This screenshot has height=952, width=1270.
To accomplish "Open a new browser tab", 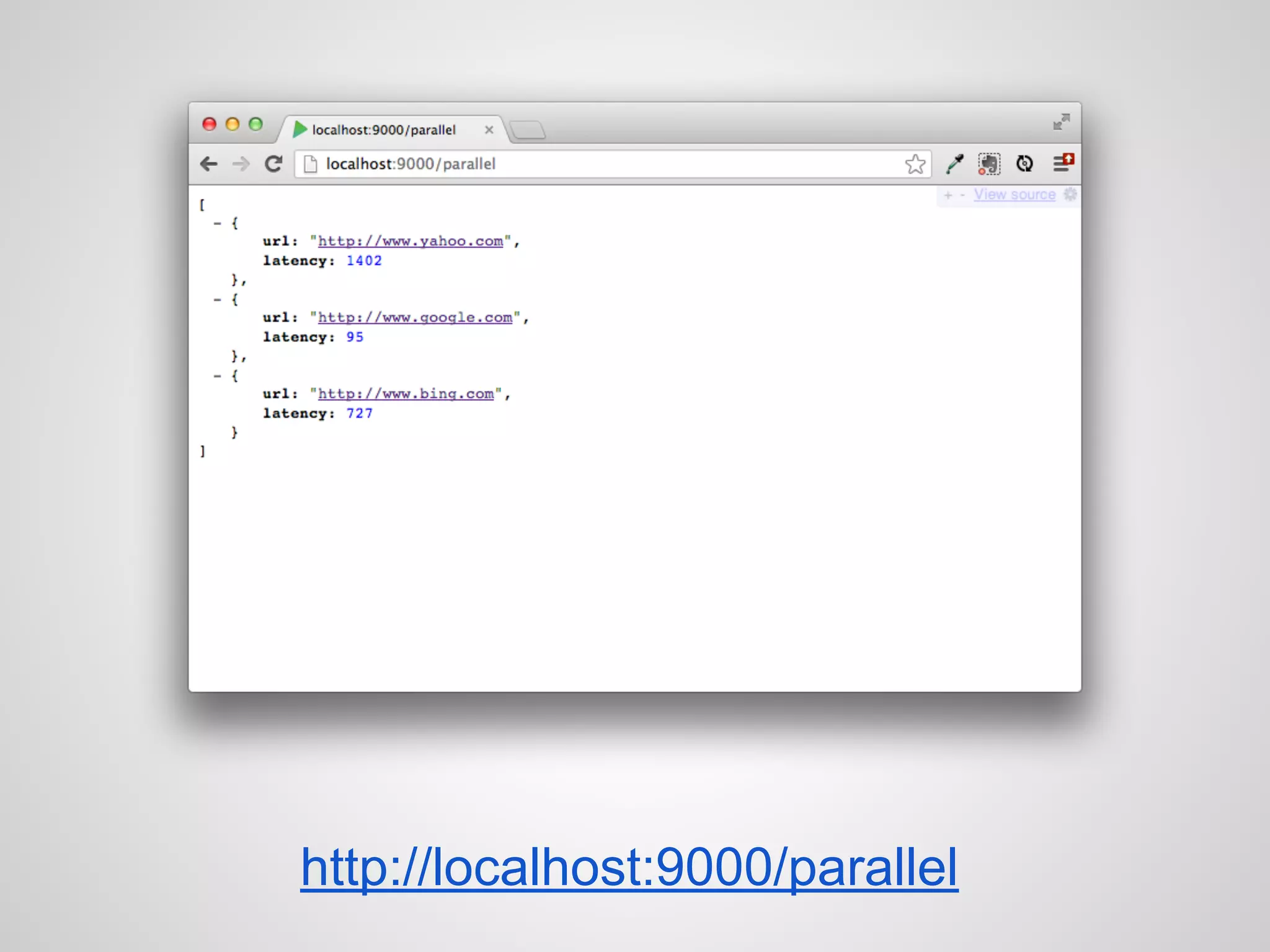I will [x=528, y=130].
